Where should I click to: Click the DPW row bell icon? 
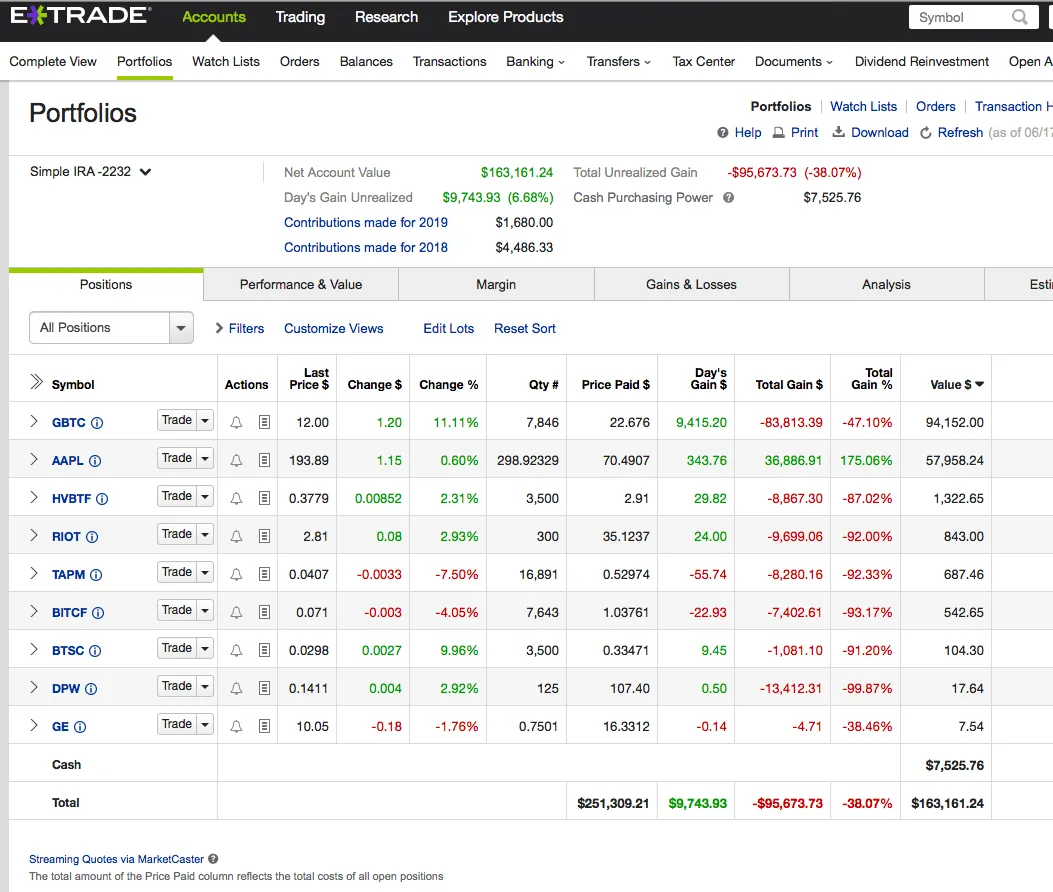pyautogui.click(x=236, y=688)
